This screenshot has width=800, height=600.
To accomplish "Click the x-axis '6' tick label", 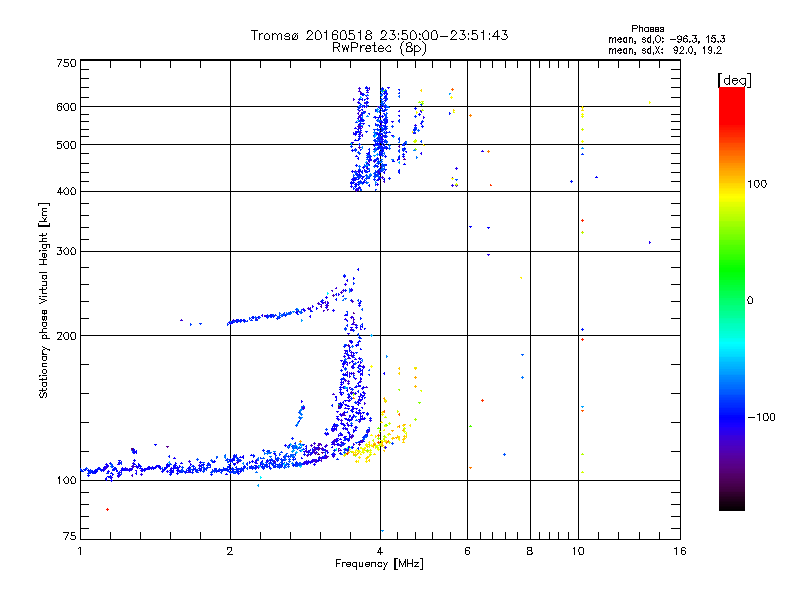I will [x=467, y=551].
